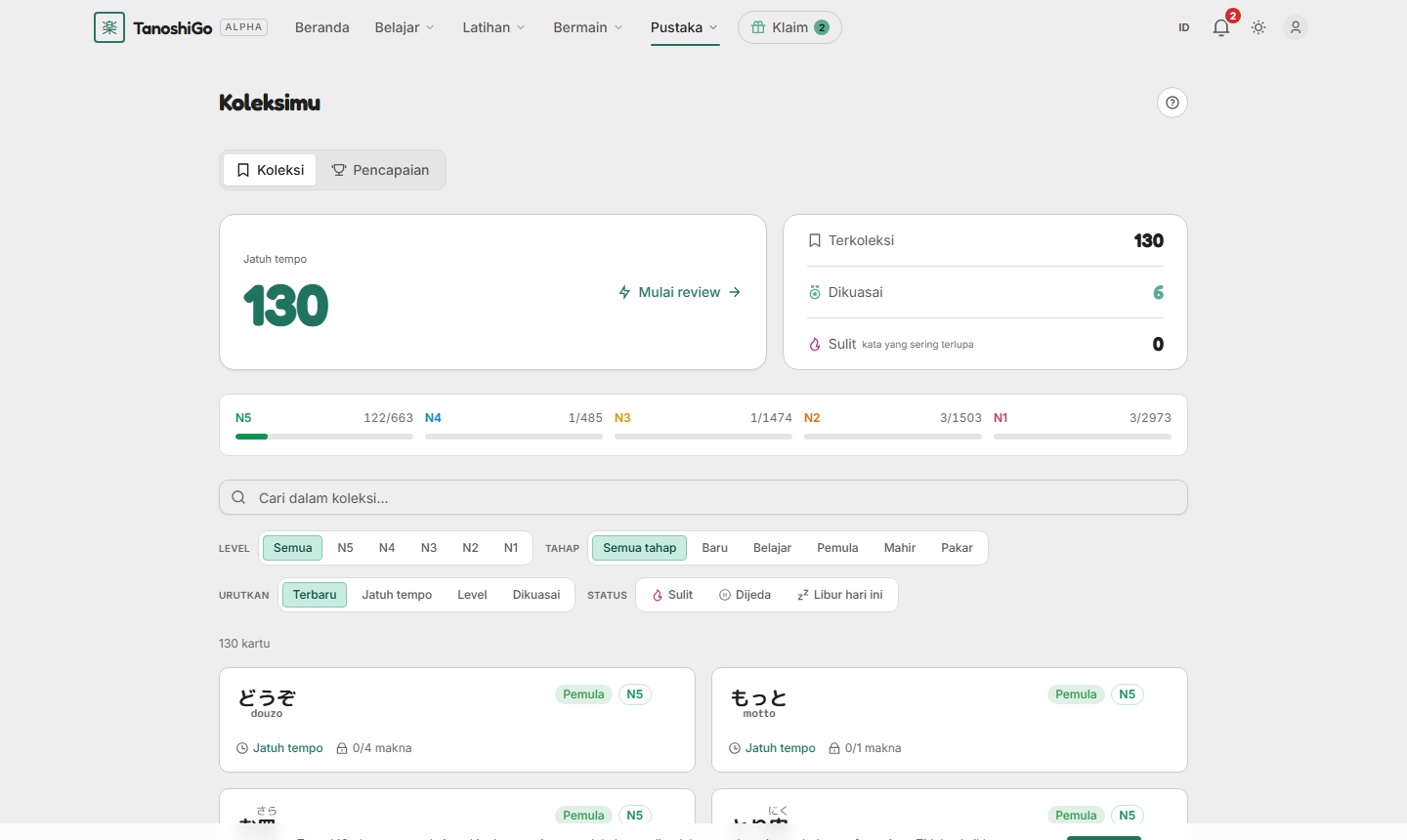Go to Beranda in navigation
The height and width of the screenshot is (840, 1407).
coord(322,27)
